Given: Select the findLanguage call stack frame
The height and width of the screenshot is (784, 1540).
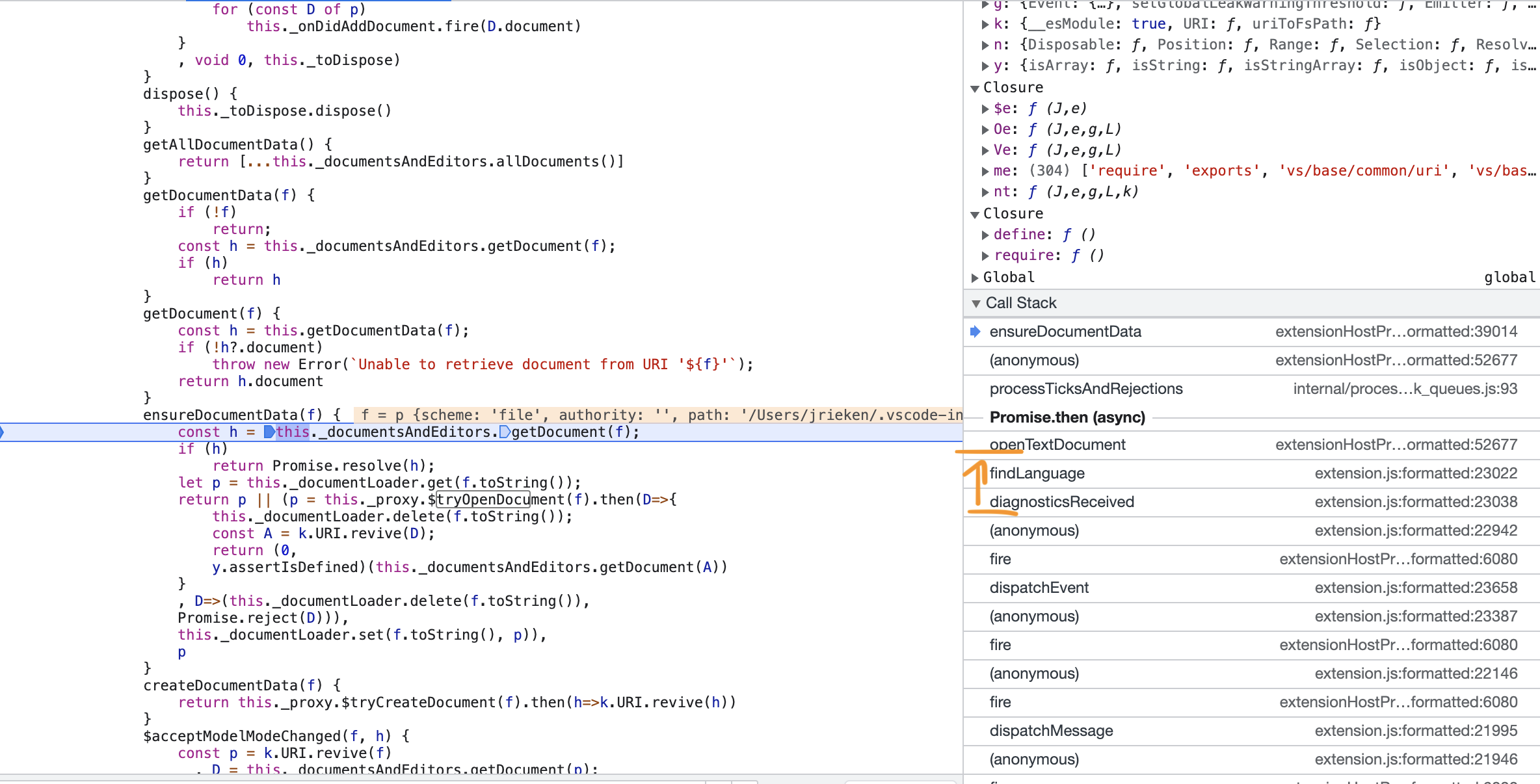Looking at the screenshot, I should 1037,473.
